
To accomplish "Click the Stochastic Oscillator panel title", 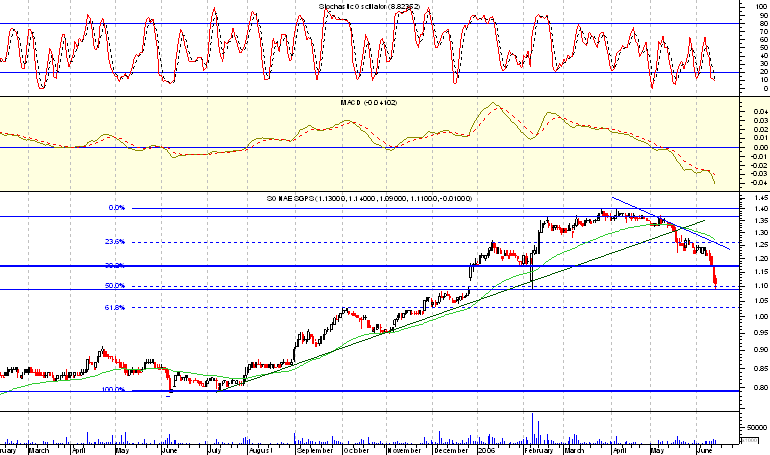I will (x=369, y=6).
